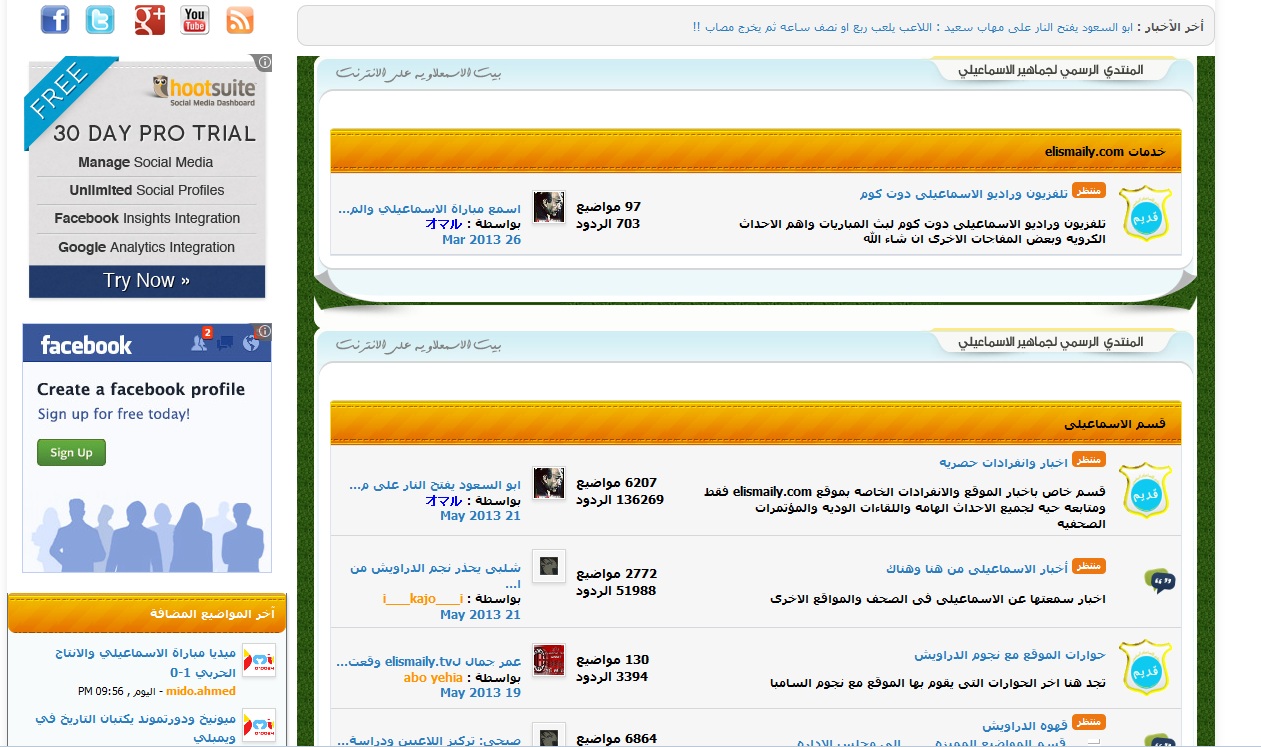Open the YouTube channel icon
The width and height of the screenshot is (1261, 747).
tap(195, 19)
